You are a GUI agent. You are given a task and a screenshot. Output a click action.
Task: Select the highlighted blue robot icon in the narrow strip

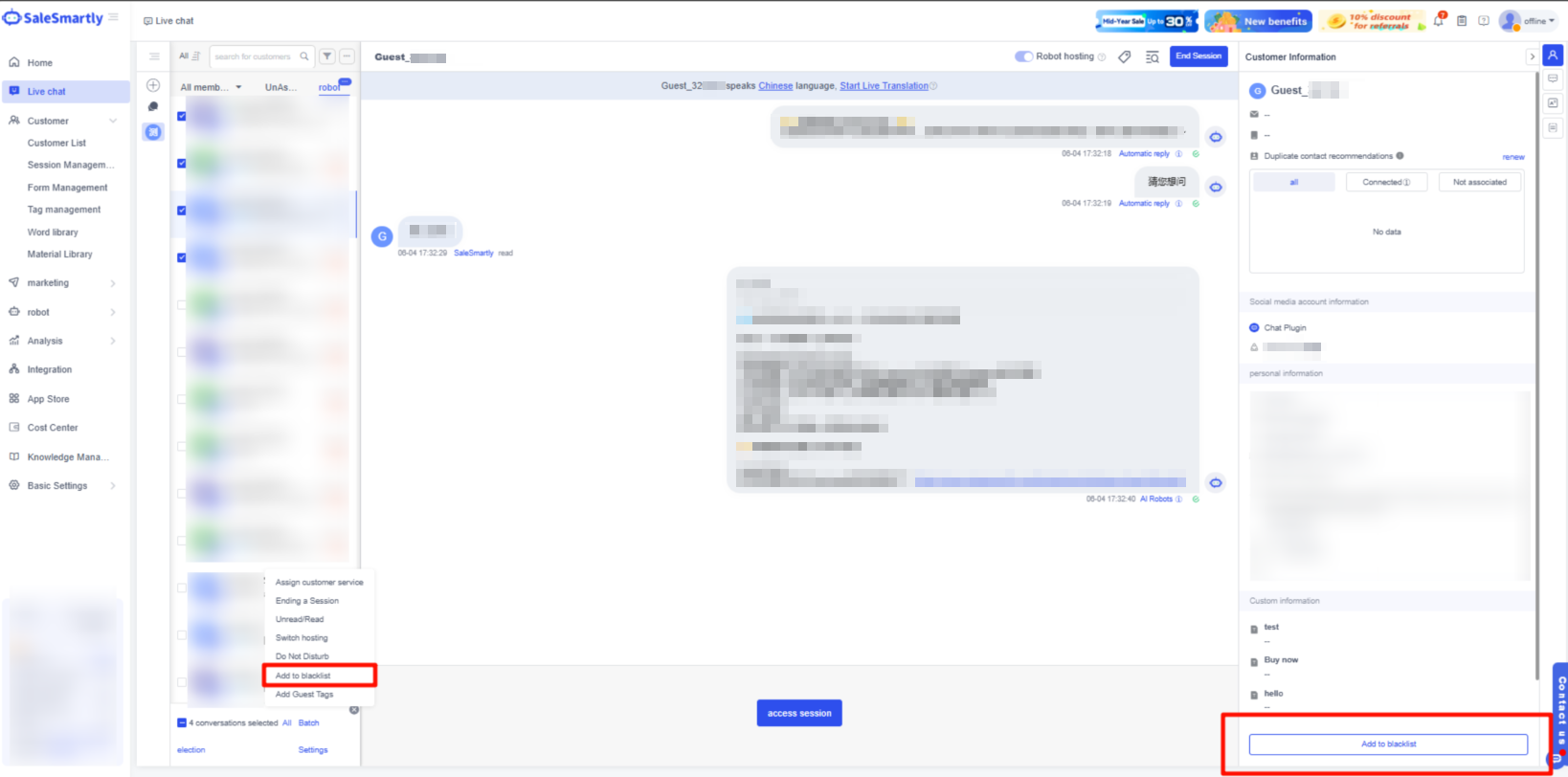click(x=153, y=132)
